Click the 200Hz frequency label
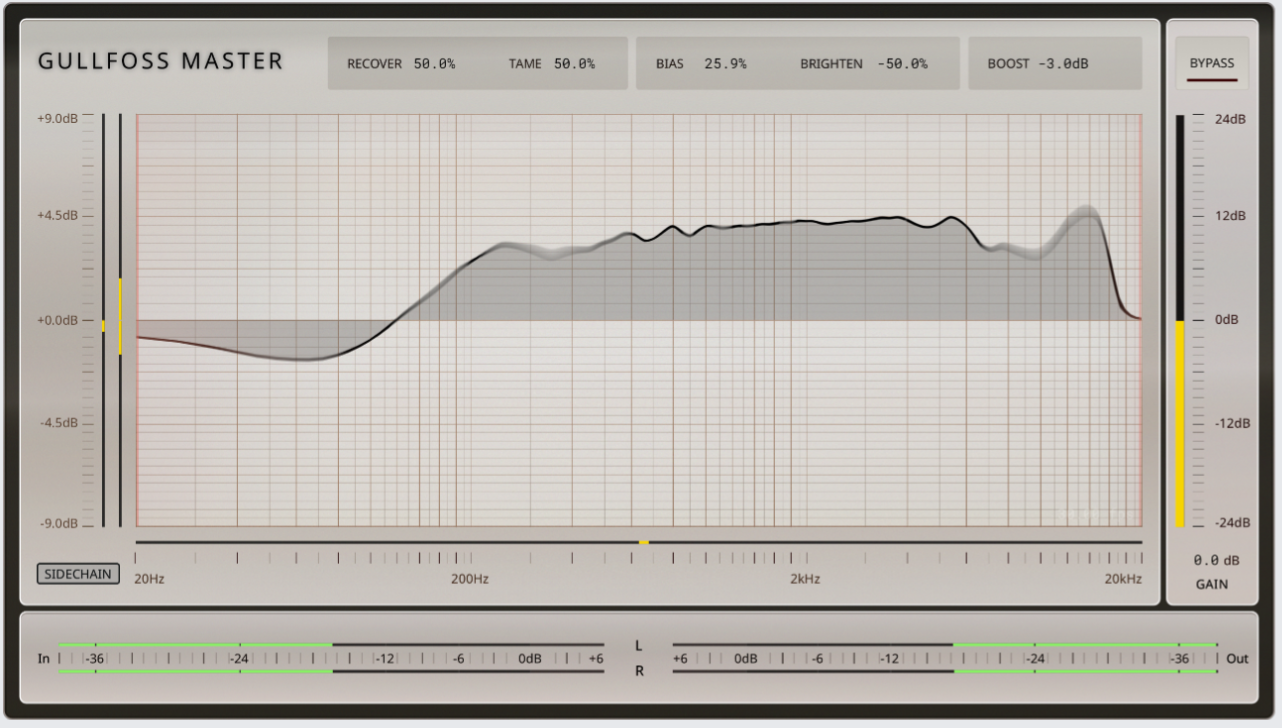 (470, 579)
